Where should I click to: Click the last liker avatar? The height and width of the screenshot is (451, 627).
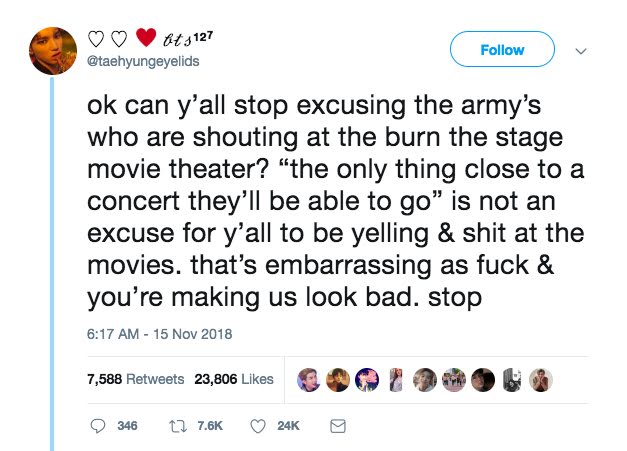tap(541, 380)
